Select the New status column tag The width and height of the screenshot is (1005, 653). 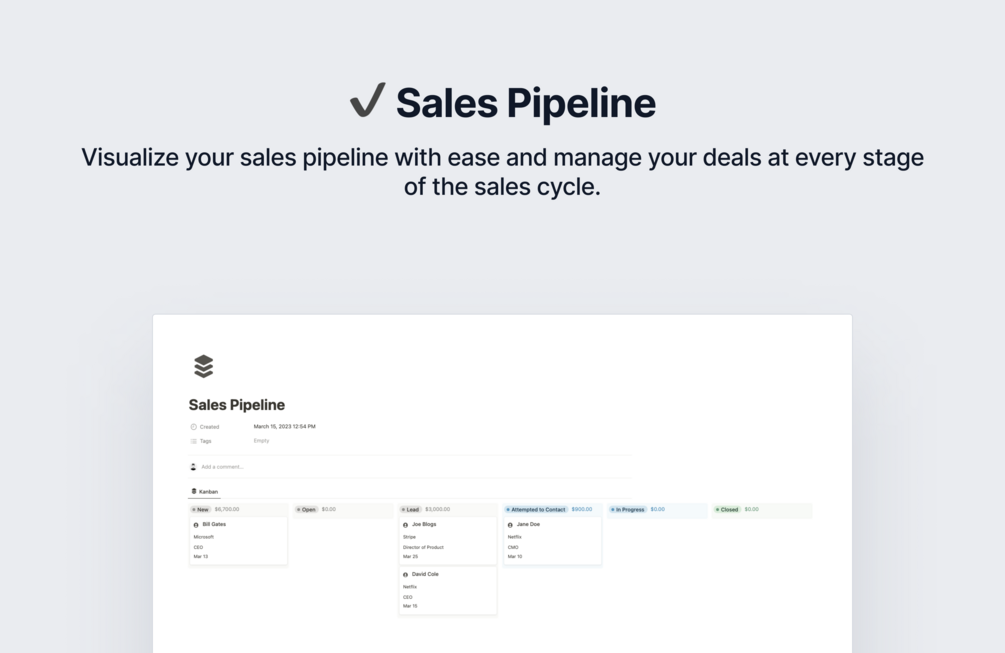(x=201, y=510)
